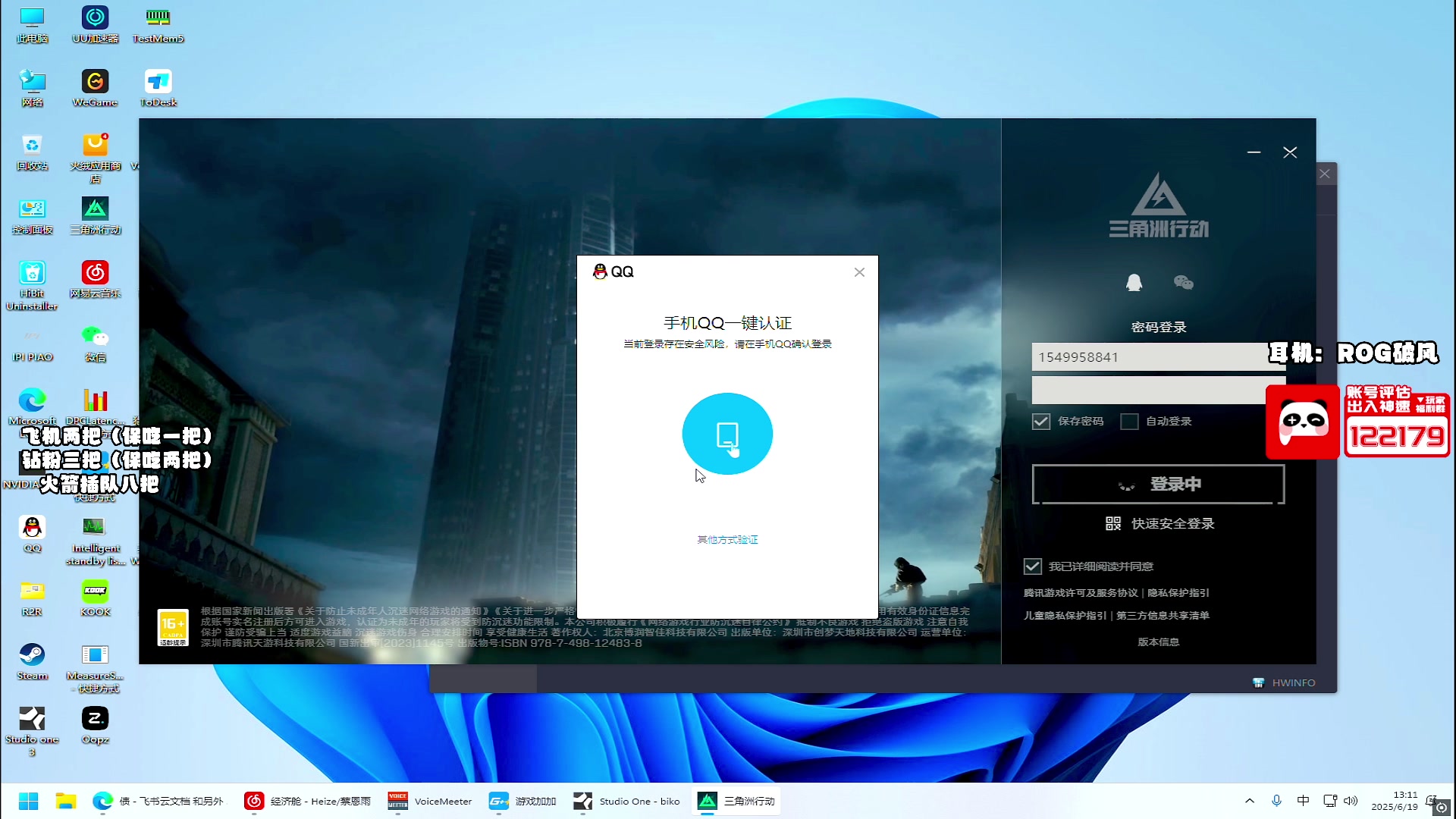Open 网络 desktop icon

32,89
